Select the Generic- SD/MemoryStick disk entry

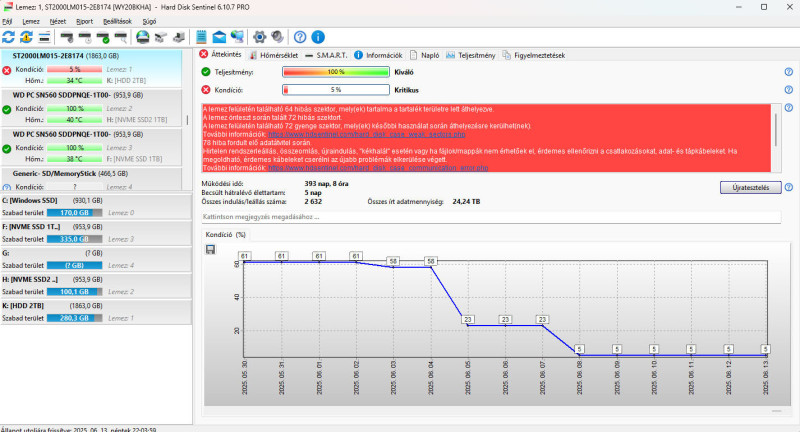coord(91,180)
